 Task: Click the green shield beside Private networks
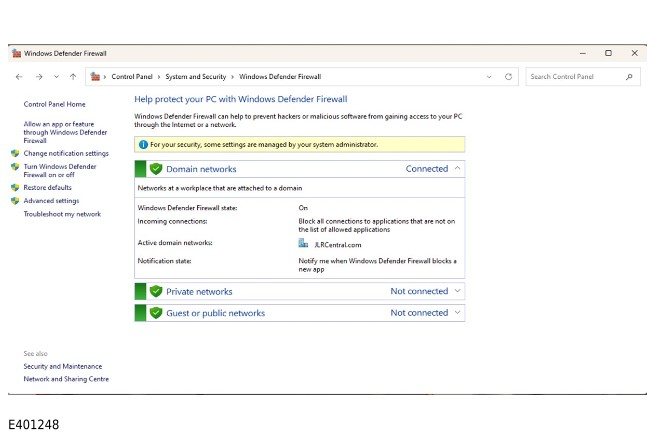pyautogui.click(x=156, y=291)
